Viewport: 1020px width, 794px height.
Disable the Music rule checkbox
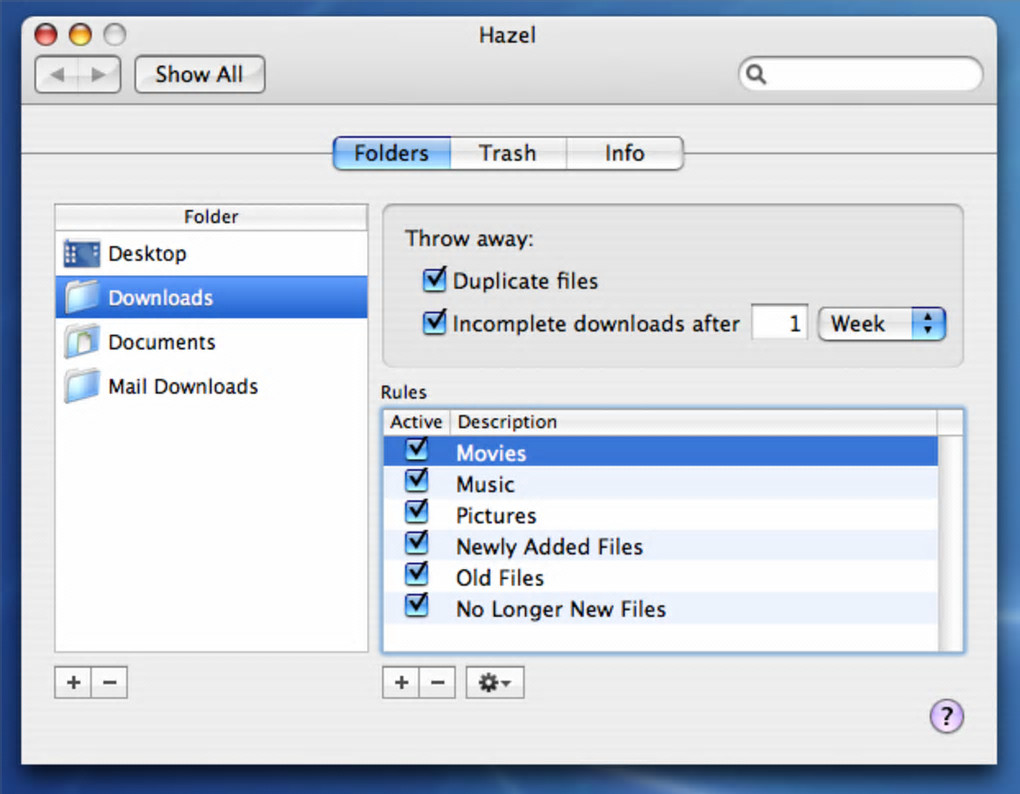pos(416,481)
